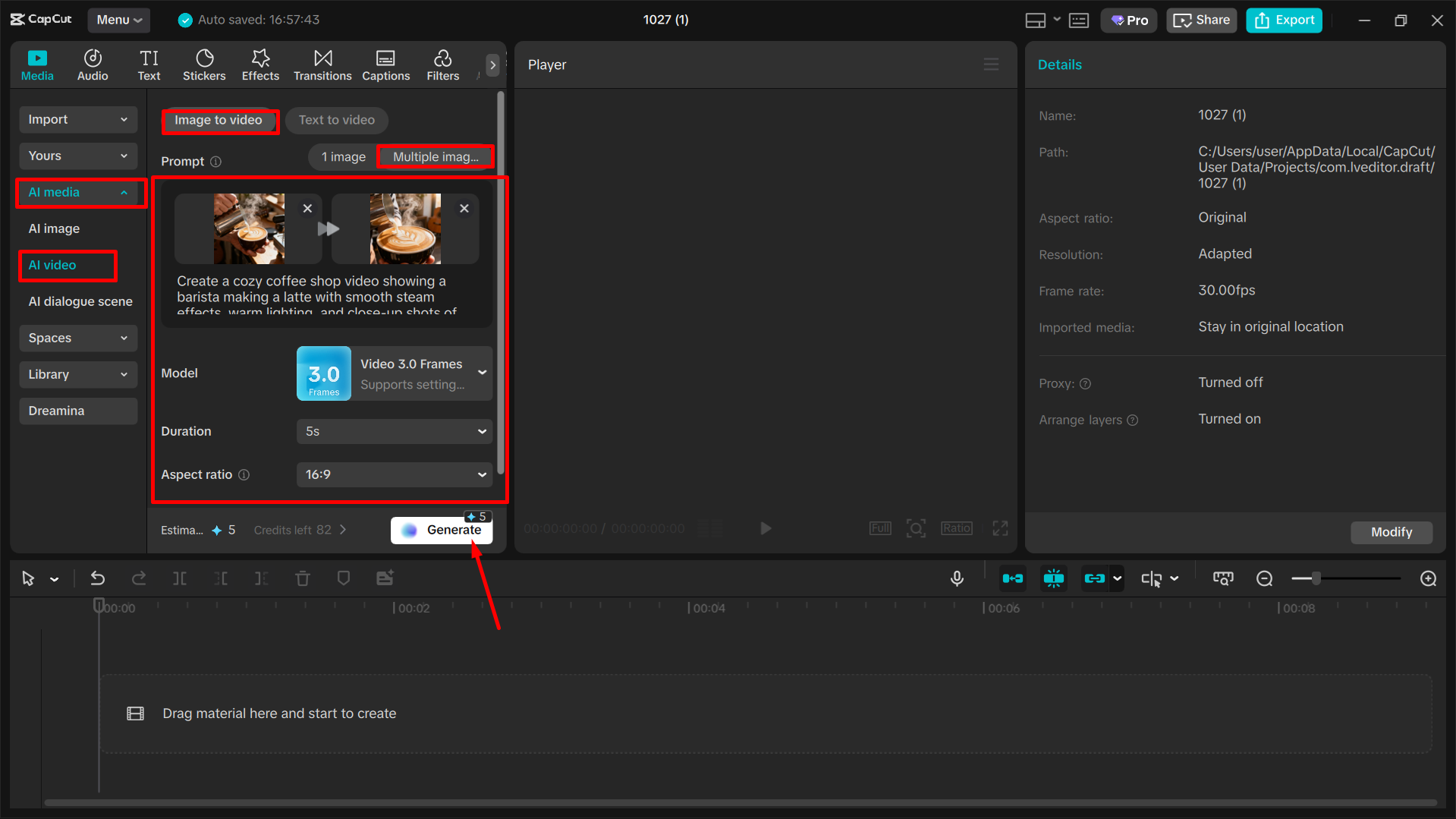Screen dimensions: 1456x819
Task: Switch to the Text to video tab
Action: coord(336,120)
